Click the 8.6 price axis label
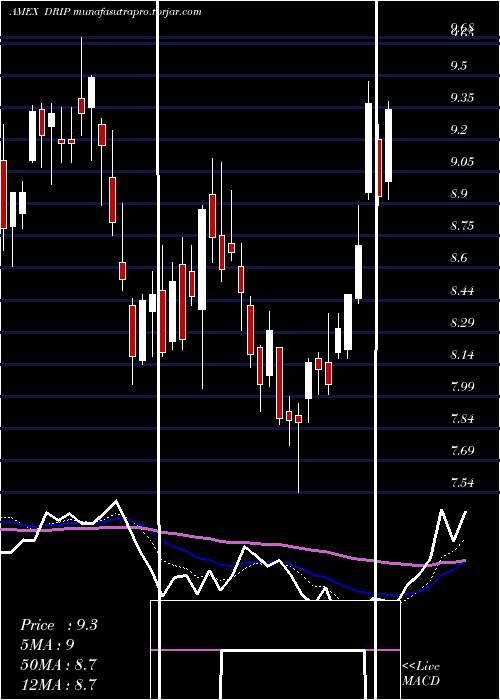 click(x=458, y=258)
